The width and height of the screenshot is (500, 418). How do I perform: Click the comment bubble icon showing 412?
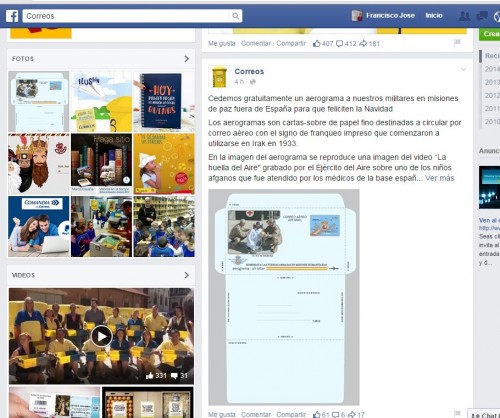339,44
